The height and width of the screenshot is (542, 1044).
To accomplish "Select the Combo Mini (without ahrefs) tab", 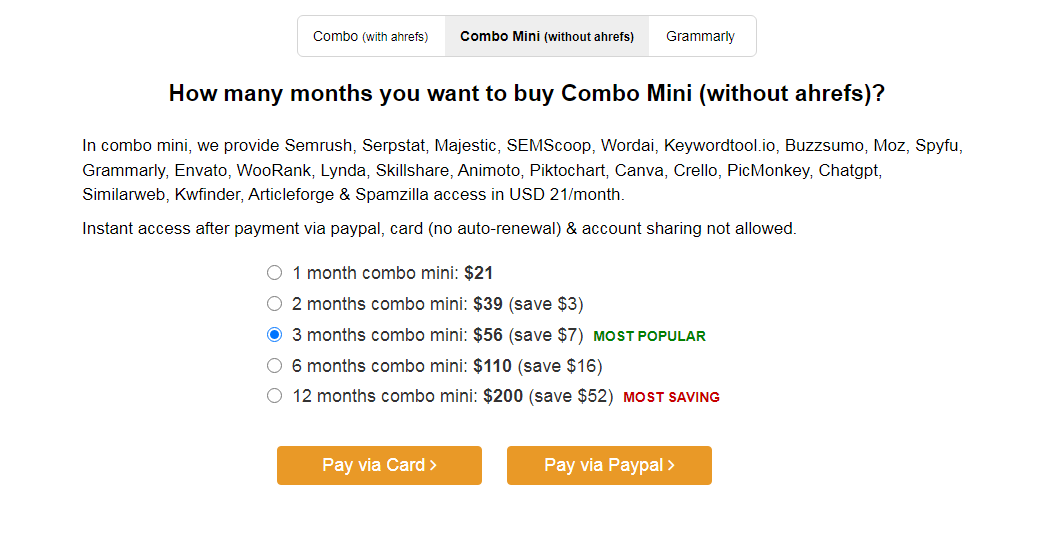I will click(546, 36).
